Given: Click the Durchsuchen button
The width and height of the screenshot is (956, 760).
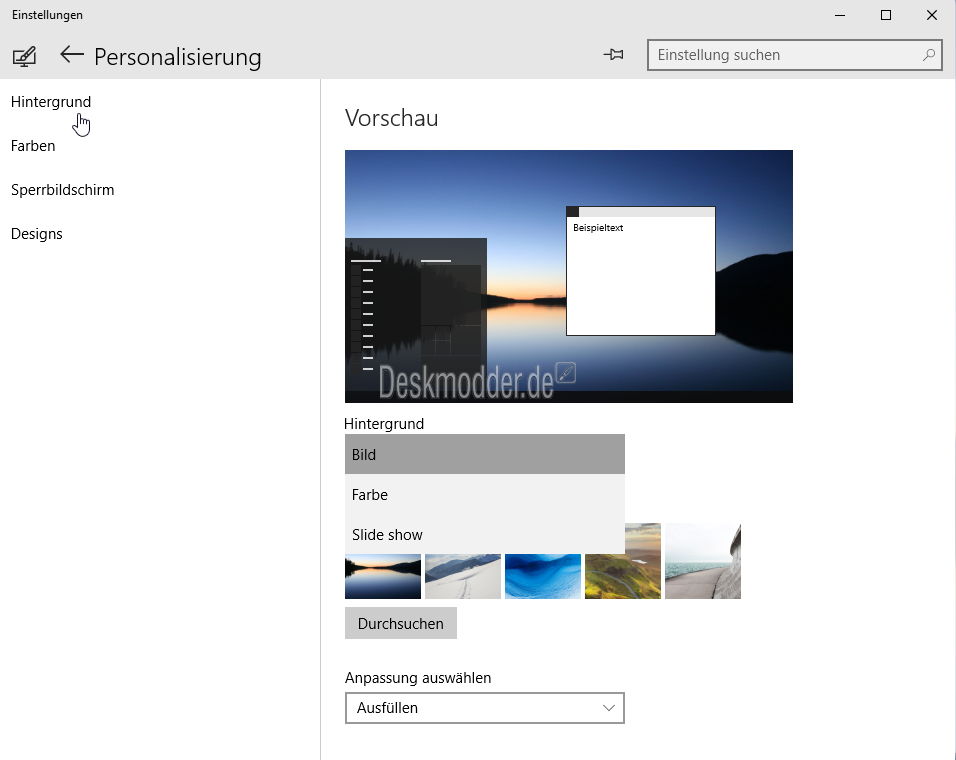Looking at the screenshot, I should [401, 623].
